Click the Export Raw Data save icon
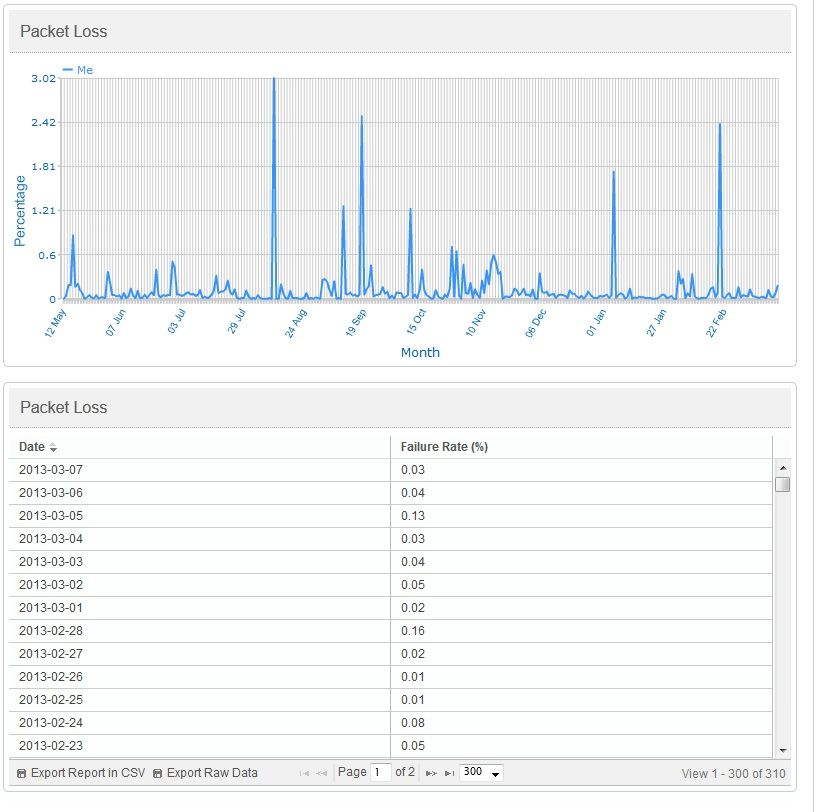 [x=158, y=773]
